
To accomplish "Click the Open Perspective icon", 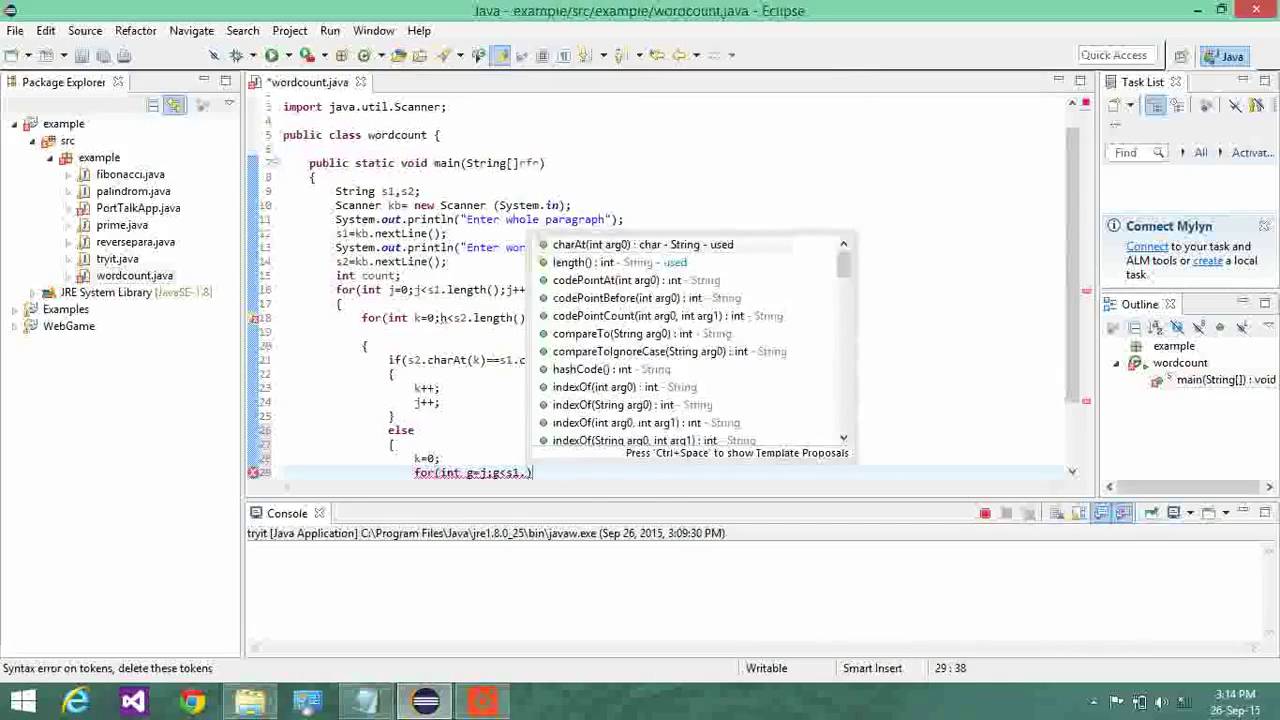I will coord(1181,56).
